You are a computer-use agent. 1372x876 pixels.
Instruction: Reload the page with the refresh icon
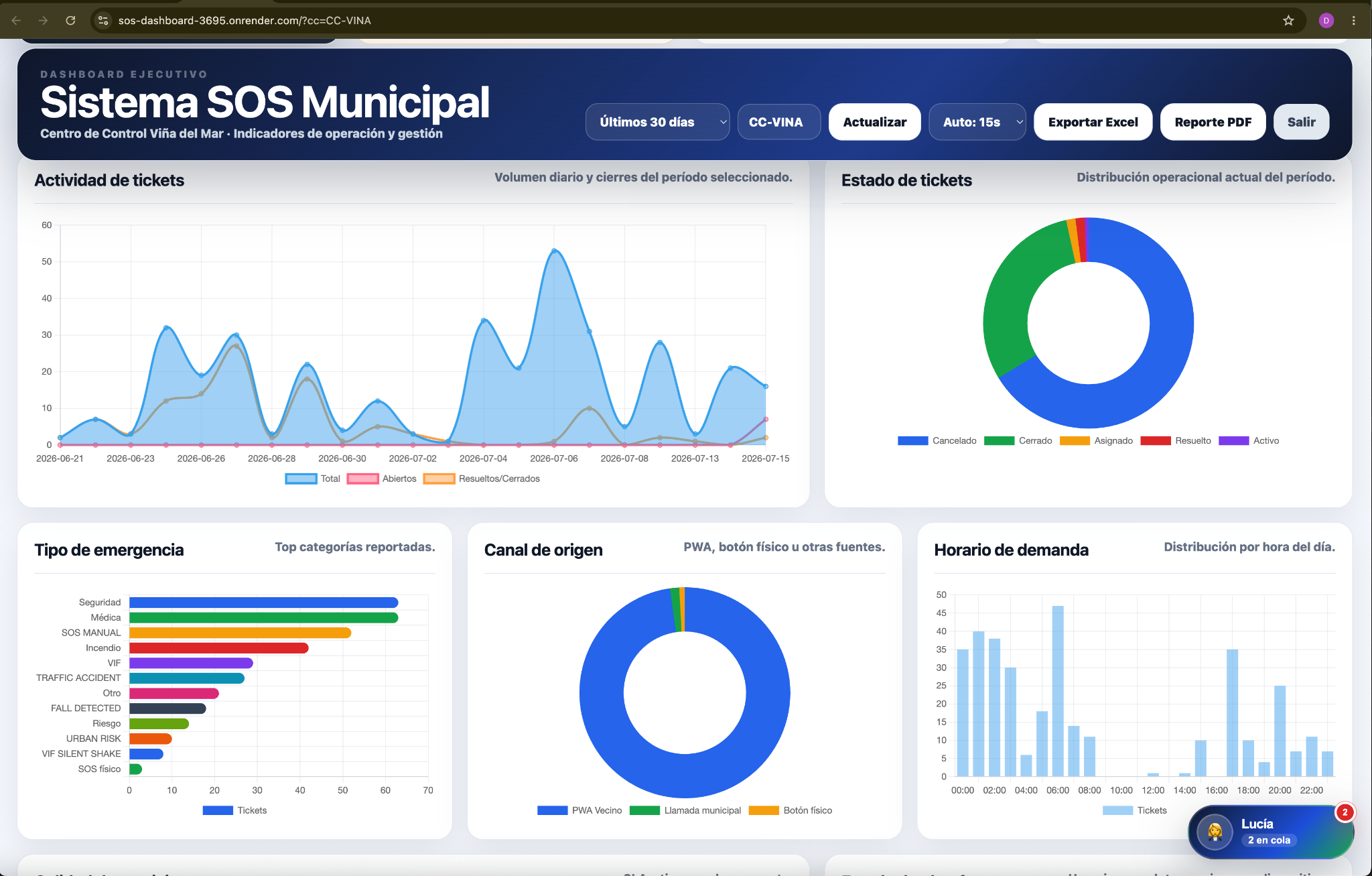coord(70,20)
